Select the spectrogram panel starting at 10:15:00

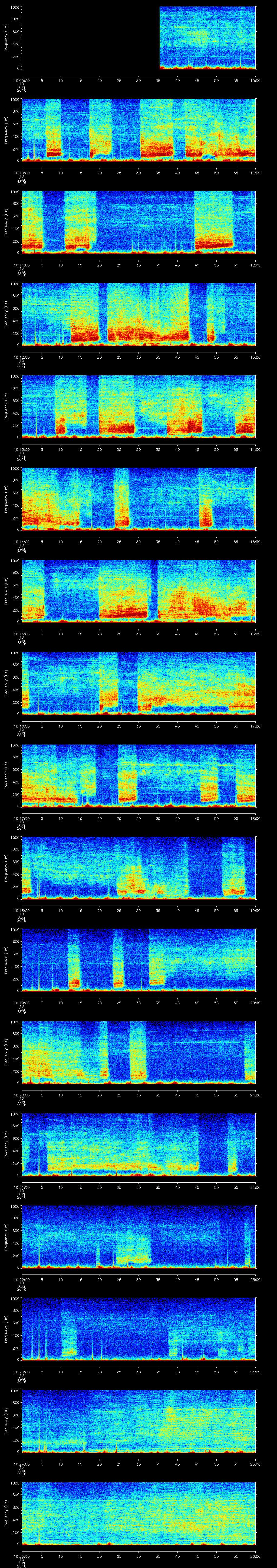139,591
